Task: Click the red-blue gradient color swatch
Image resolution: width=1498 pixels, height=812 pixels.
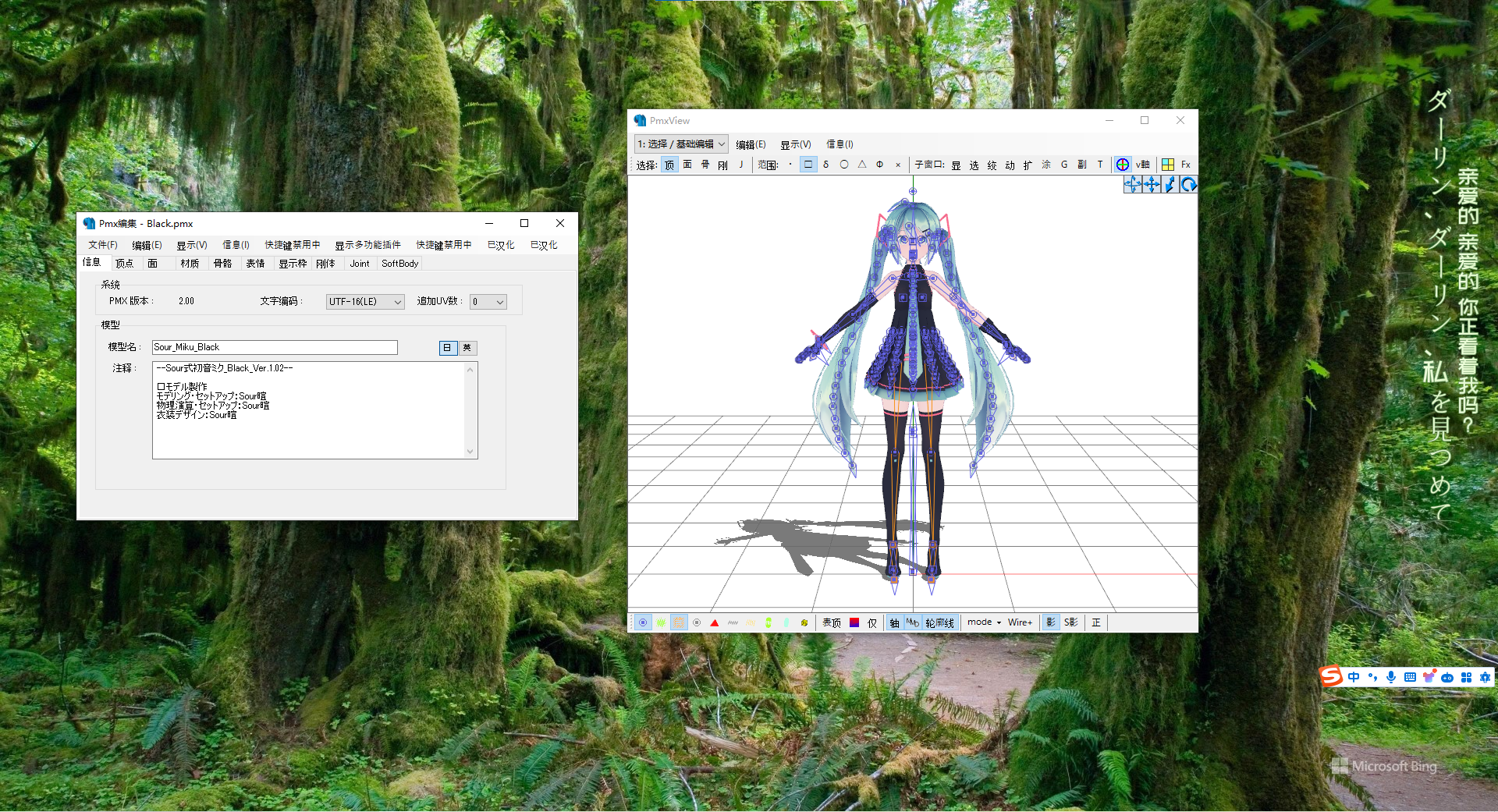Action: click(x=854, y=622)
